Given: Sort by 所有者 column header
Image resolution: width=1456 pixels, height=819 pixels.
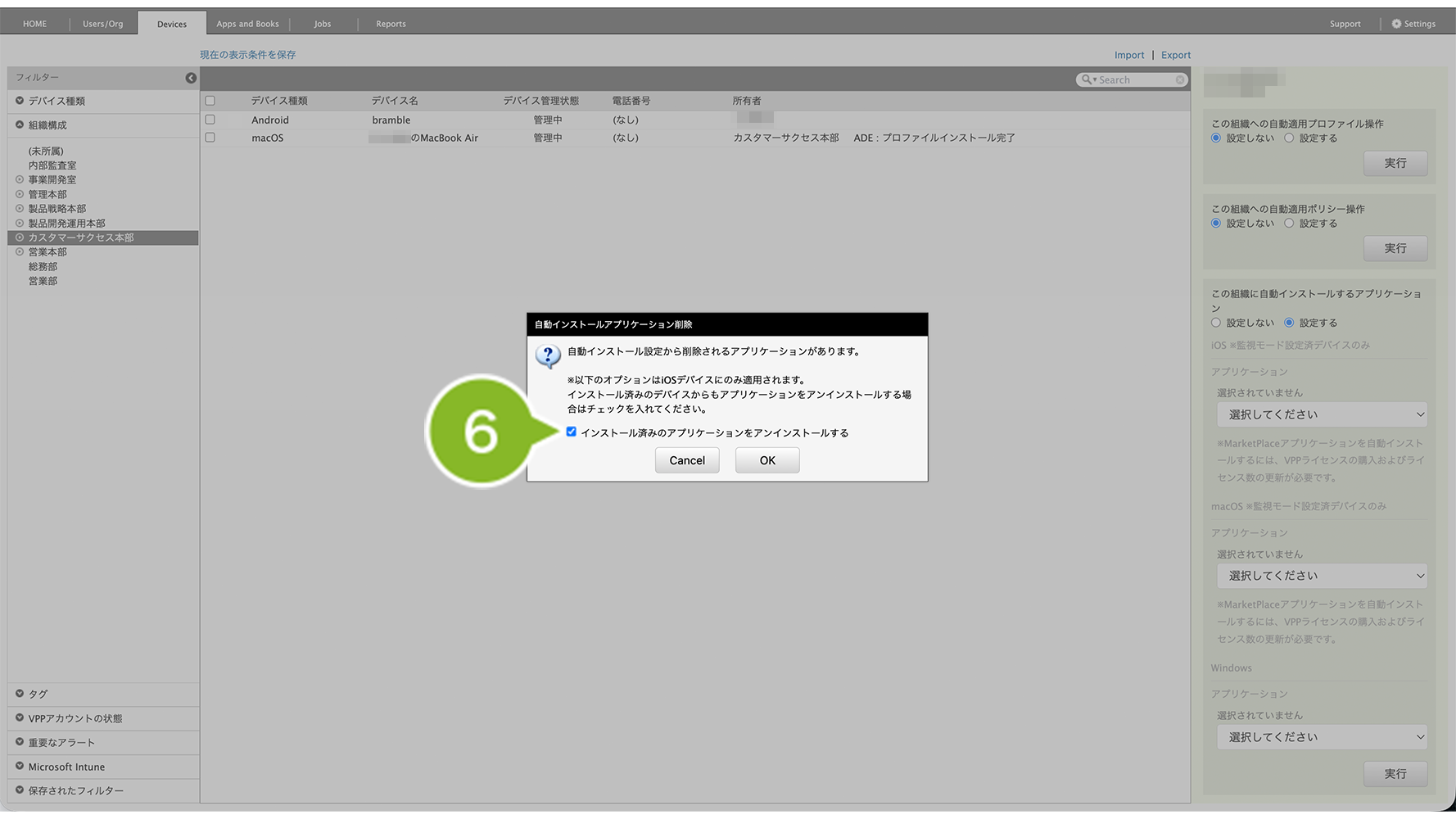Looking at the screenshot, I should pyautogui.click(x=747, y=101).
